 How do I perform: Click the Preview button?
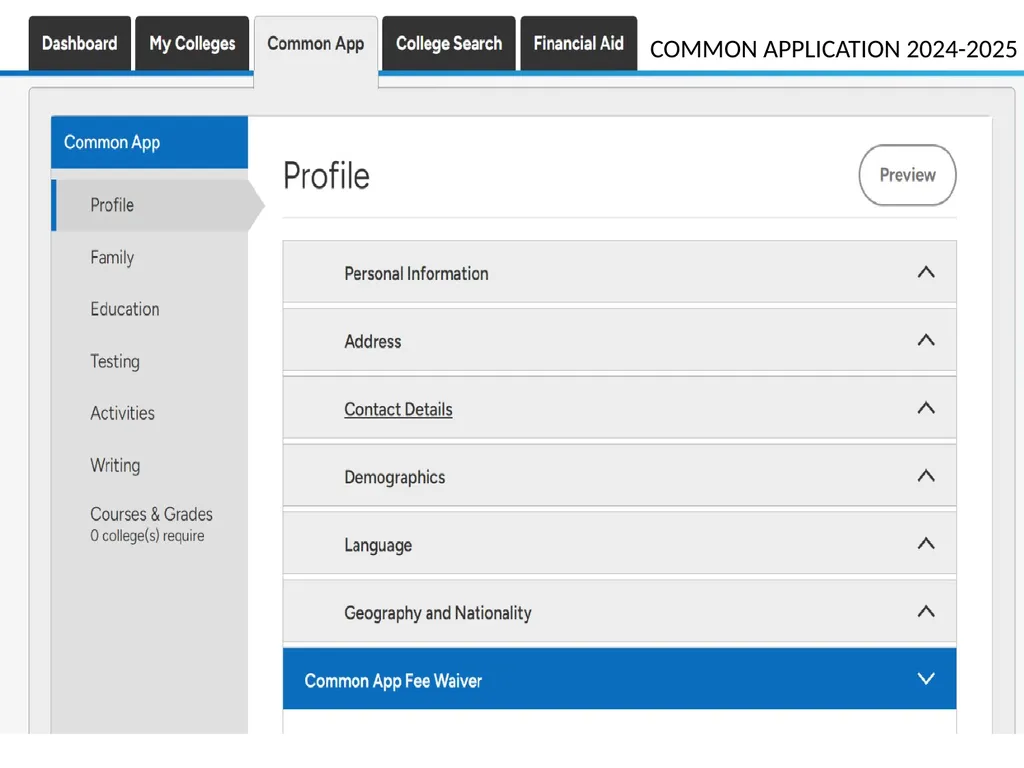(907, 175)
